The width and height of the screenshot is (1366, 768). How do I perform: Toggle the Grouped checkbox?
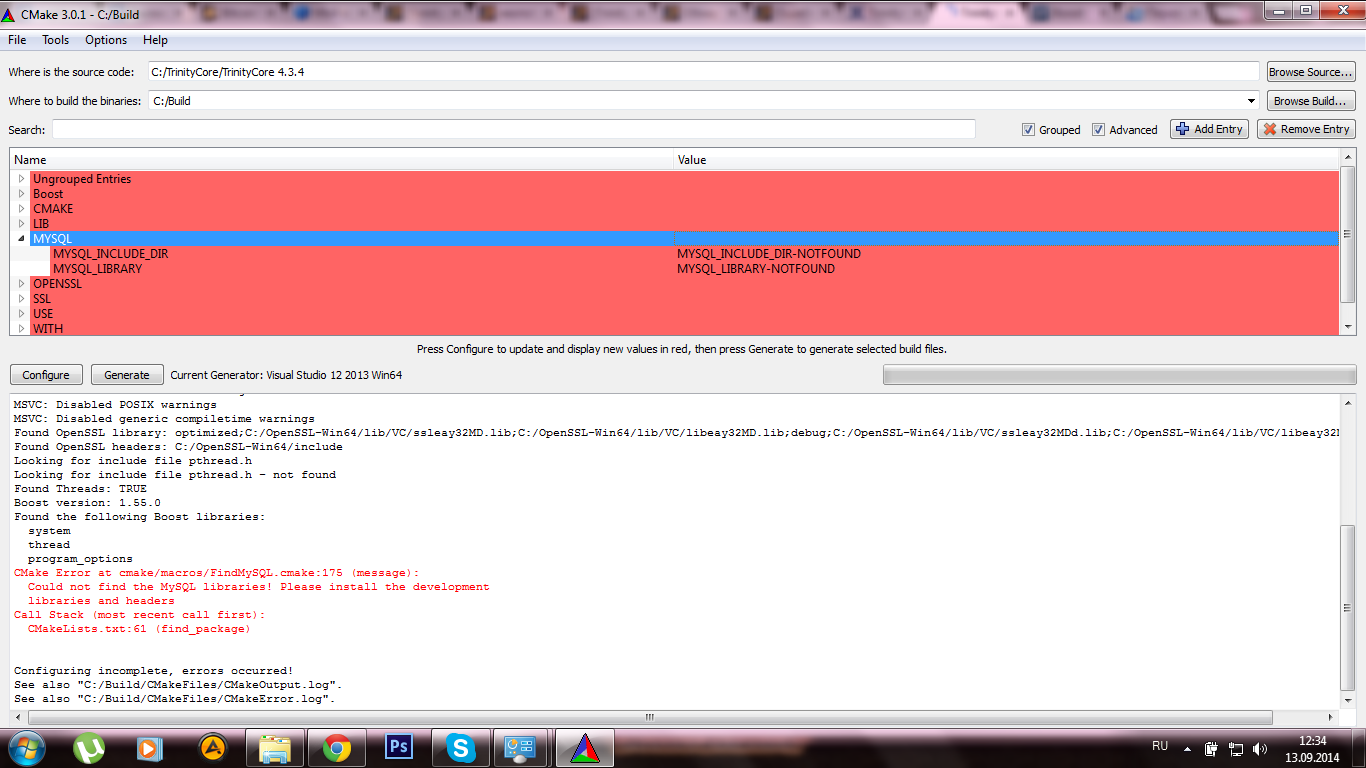pyautogui.click(x=1028, y=130)
